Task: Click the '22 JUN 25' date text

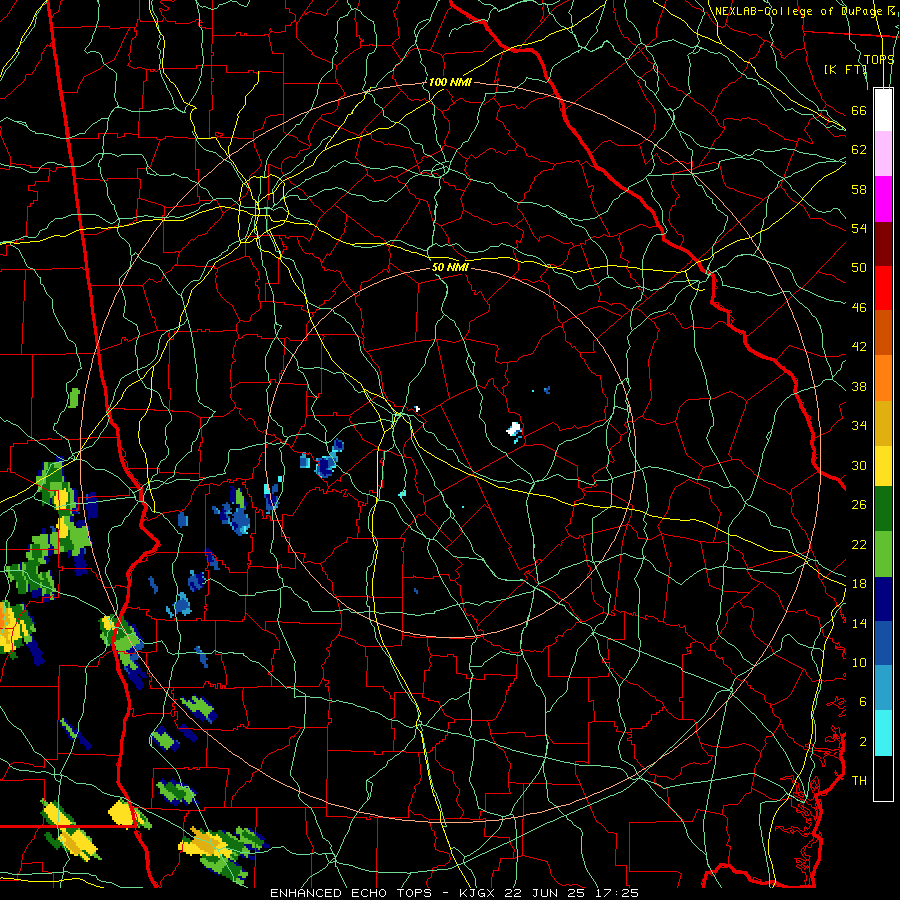Action: [x=548, y=893]
